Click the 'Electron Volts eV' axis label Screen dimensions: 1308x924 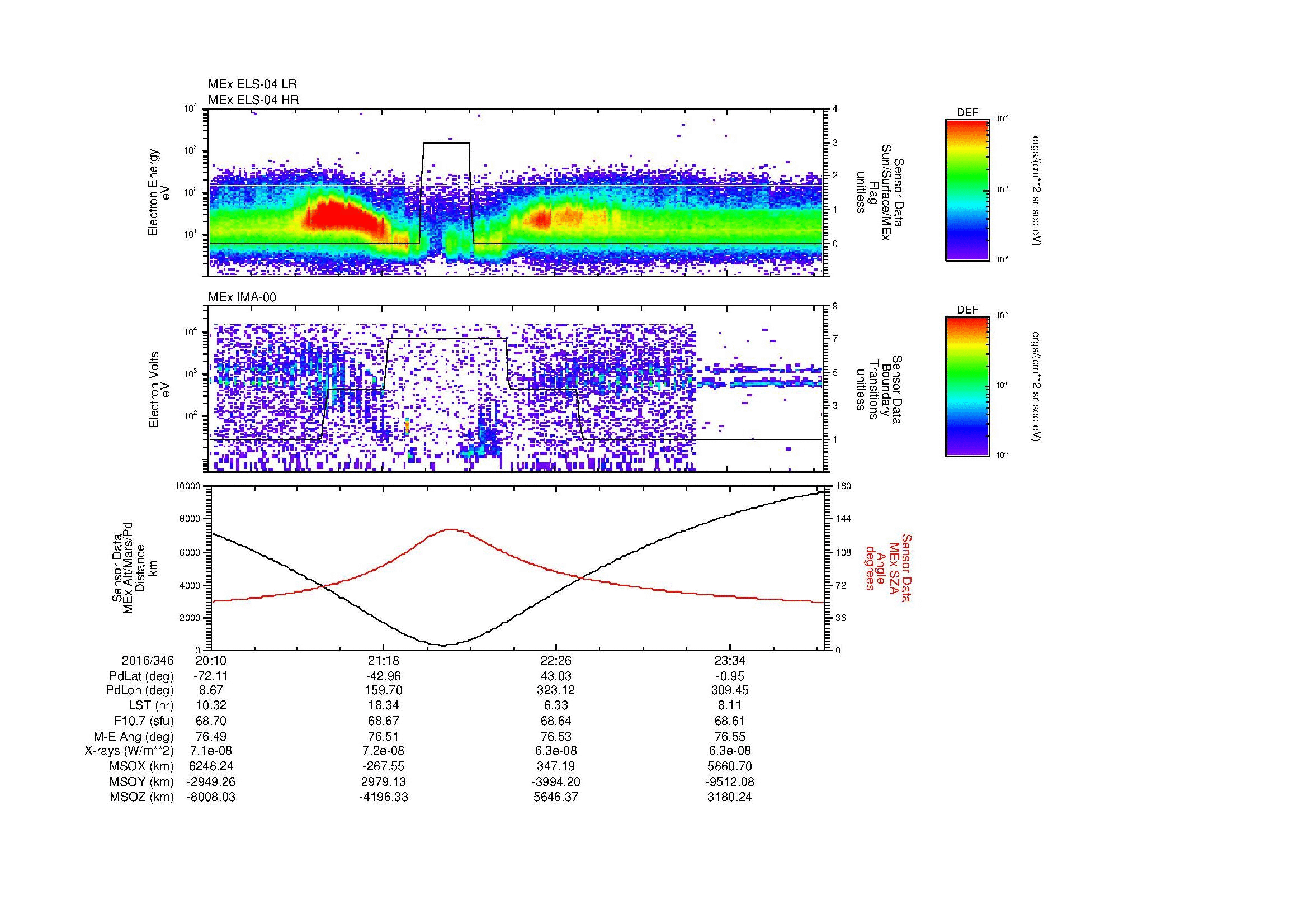159,390
